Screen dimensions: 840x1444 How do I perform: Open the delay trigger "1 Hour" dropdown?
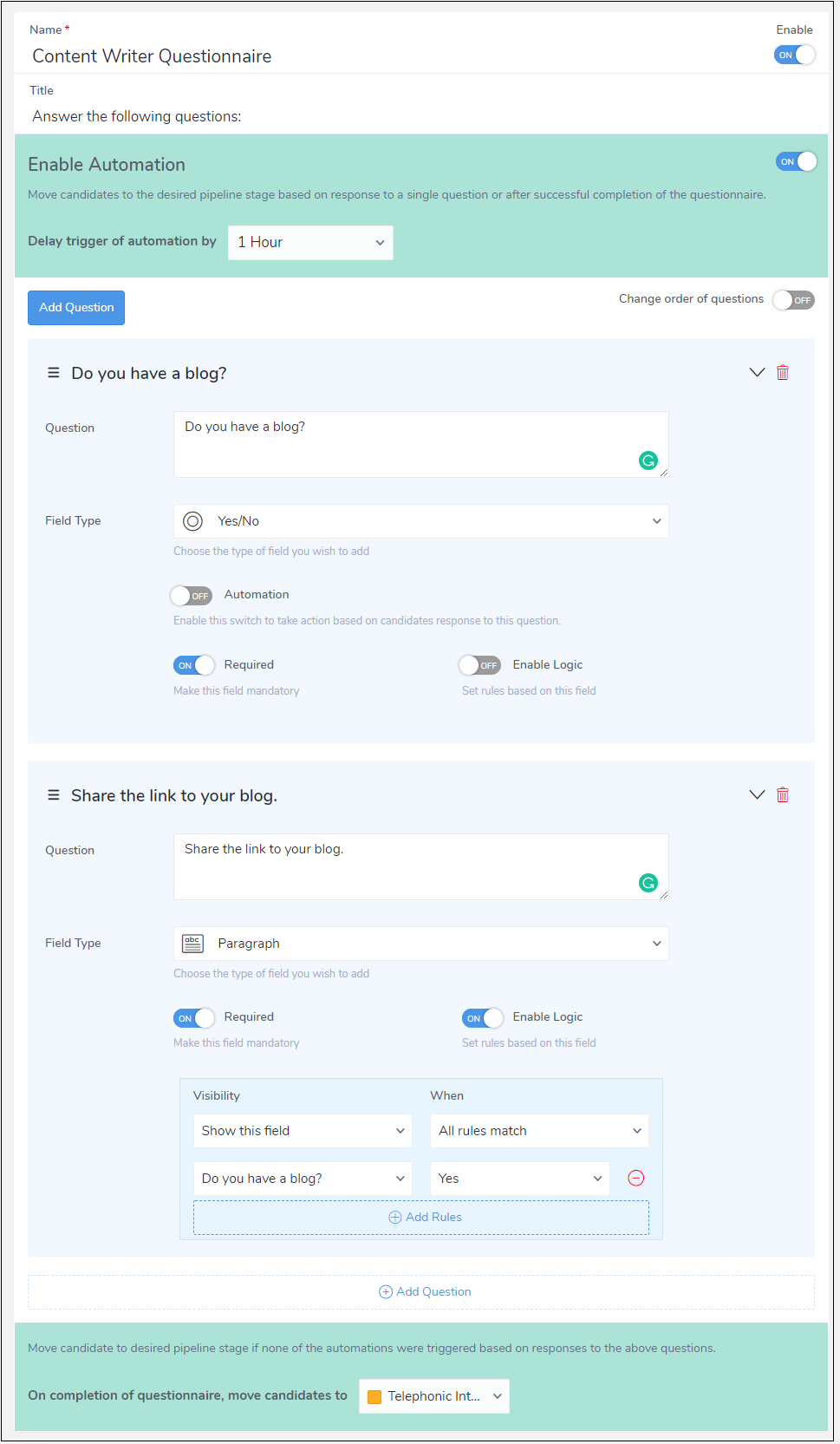[310, 243]
